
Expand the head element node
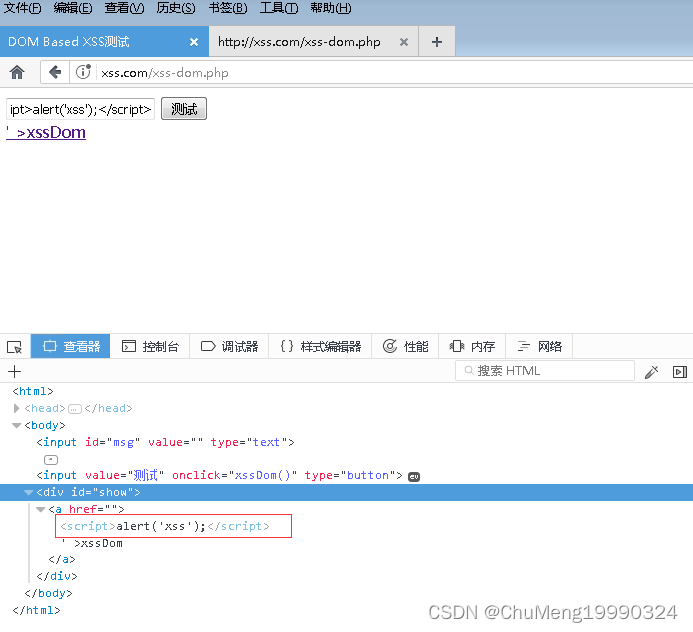(x=16, y=408)
